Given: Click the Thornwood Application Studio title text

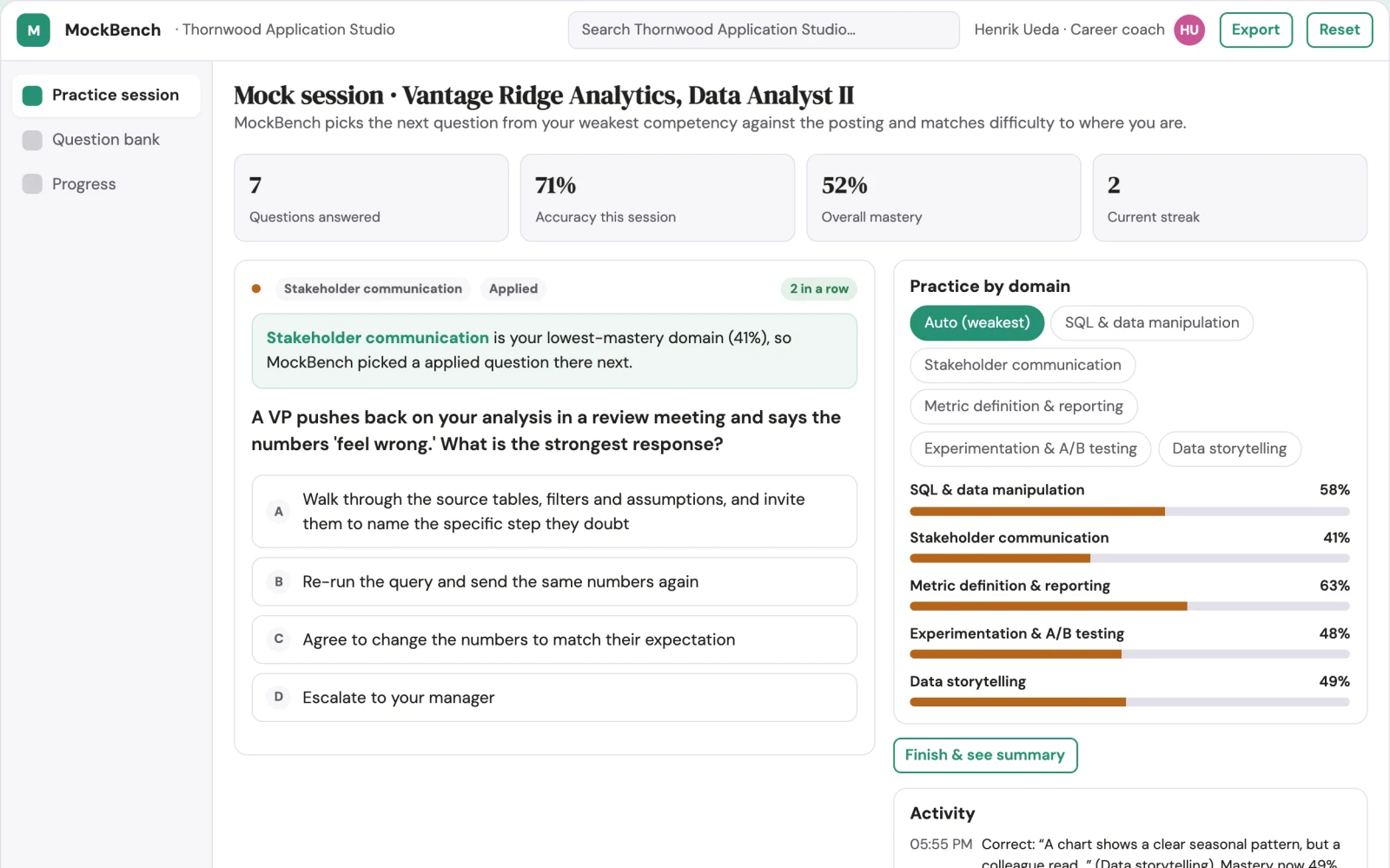Looking at the screenshot, I should pyautogui.click(x=288, y=30).
